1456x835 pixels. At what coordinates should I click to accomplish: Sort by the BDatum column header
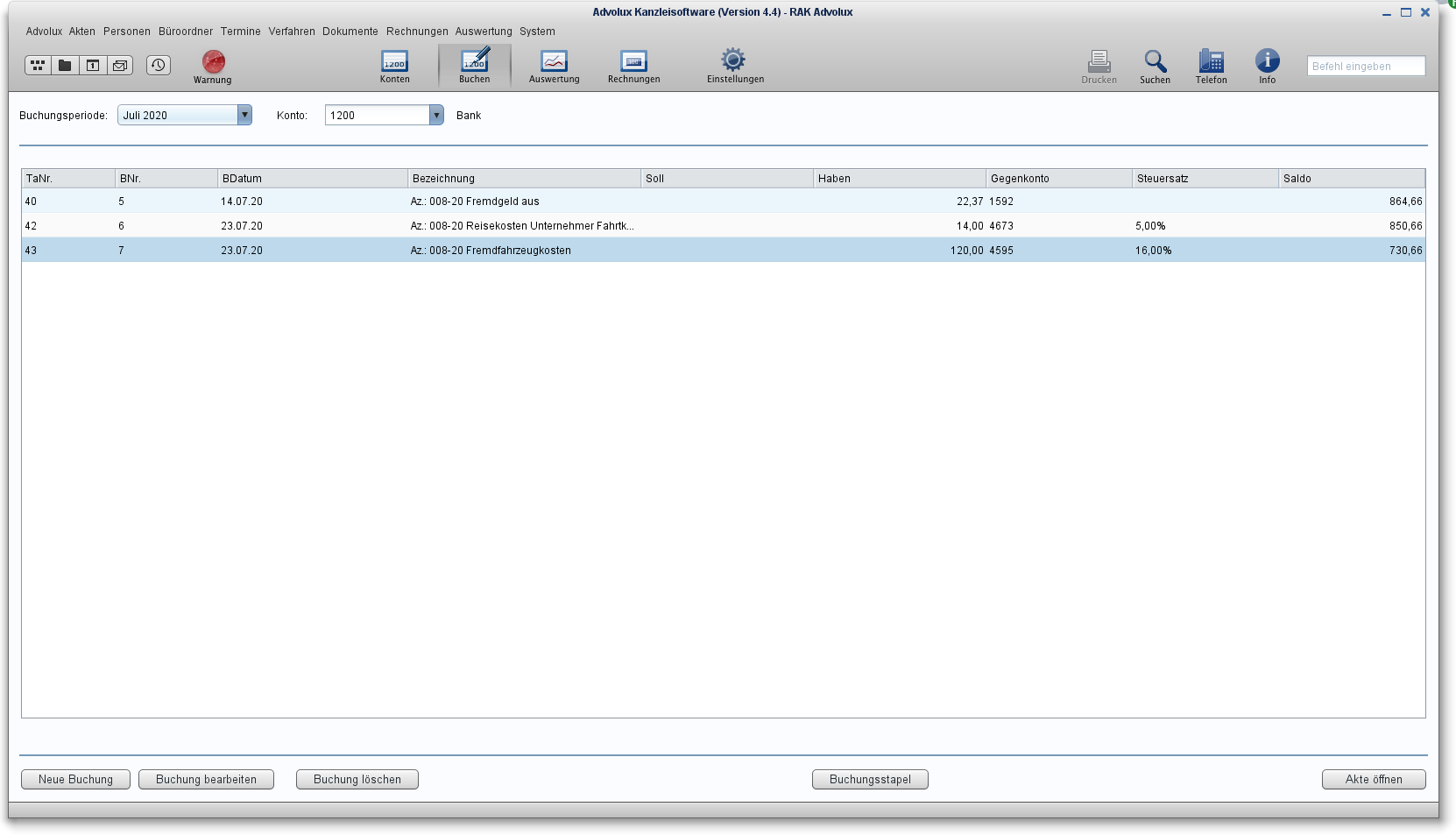(x=313, y=178)
